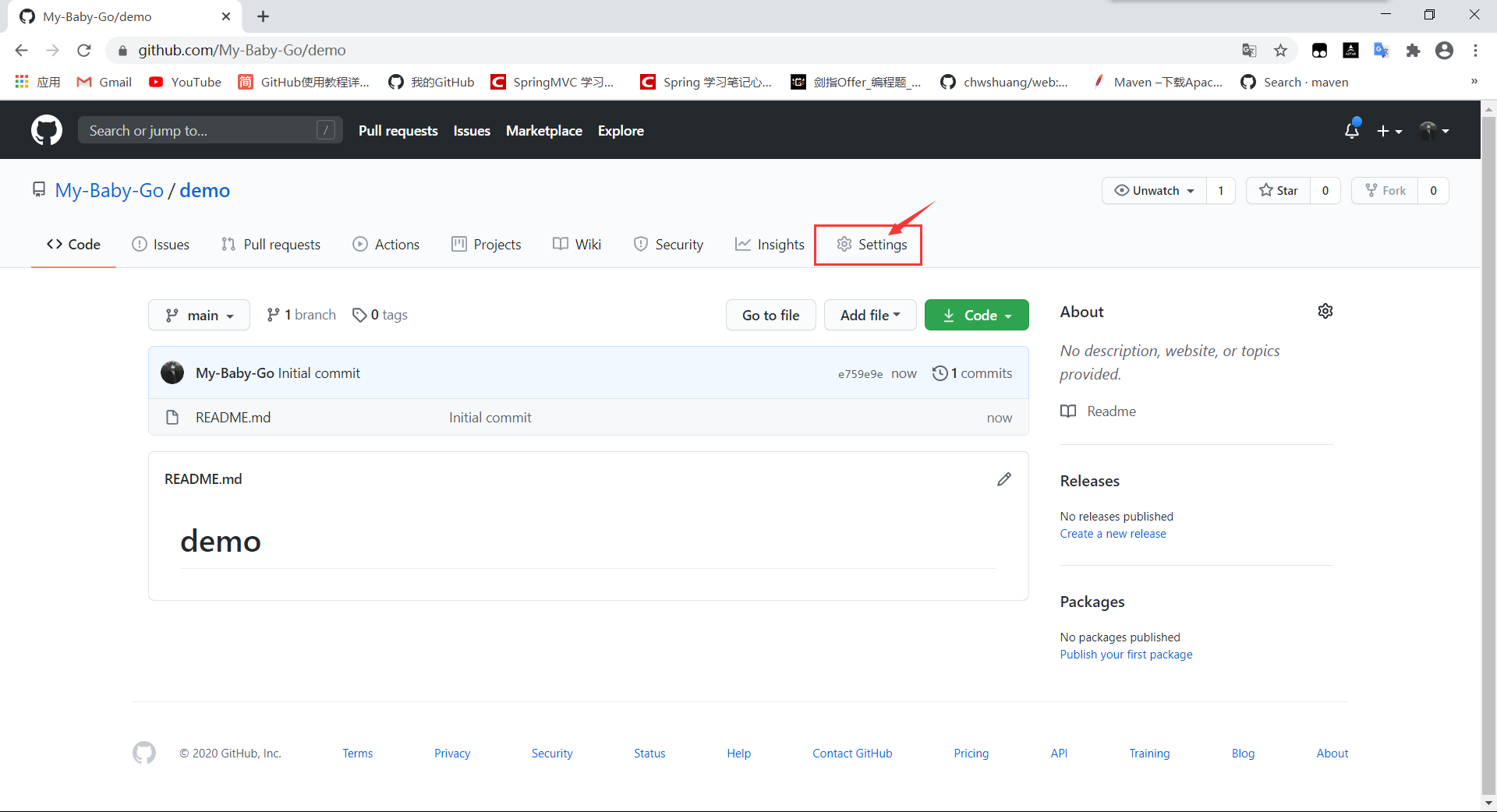Screen dimensions: 1497x812
Task: Expand the green Code dropdown
Action: pyautogui.click(x=977, y=315)
